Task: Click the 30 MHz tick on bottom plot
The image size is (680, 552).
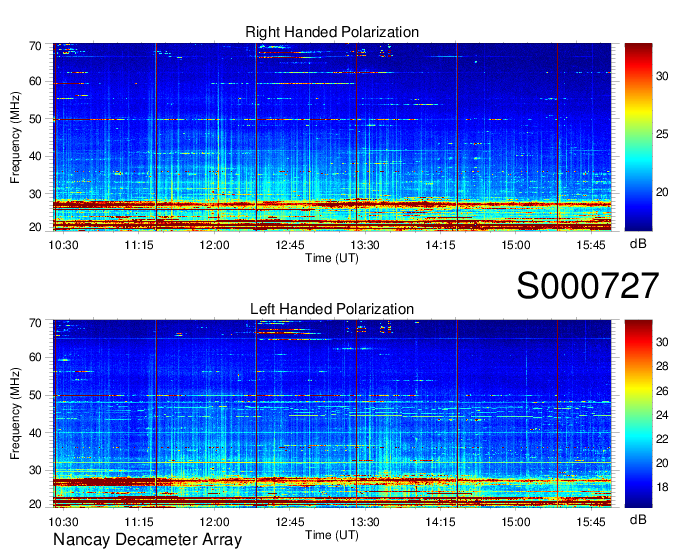Action: (35, 470)
